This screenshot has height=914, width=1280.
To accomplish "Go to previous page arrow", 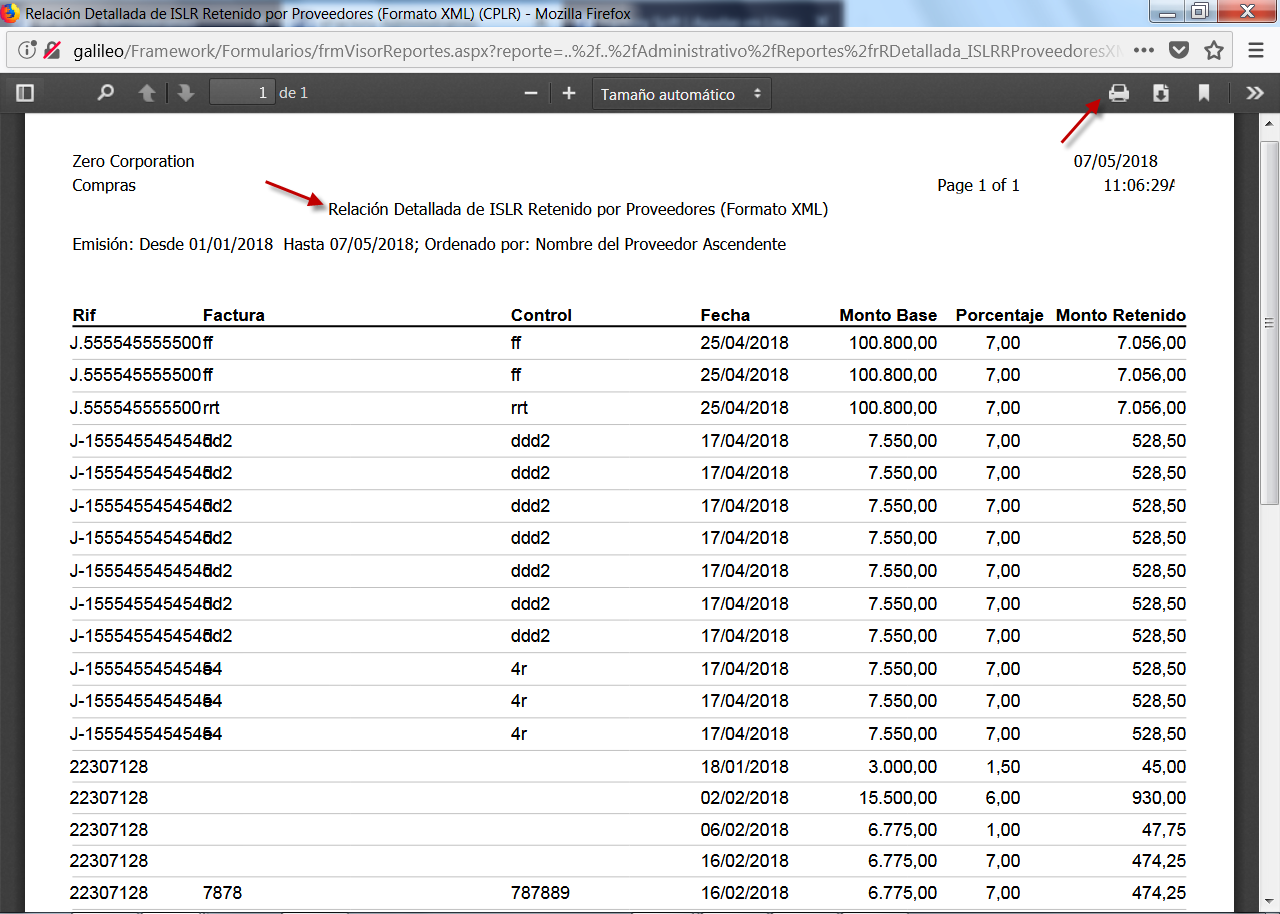I will click(x=147, y=94).
